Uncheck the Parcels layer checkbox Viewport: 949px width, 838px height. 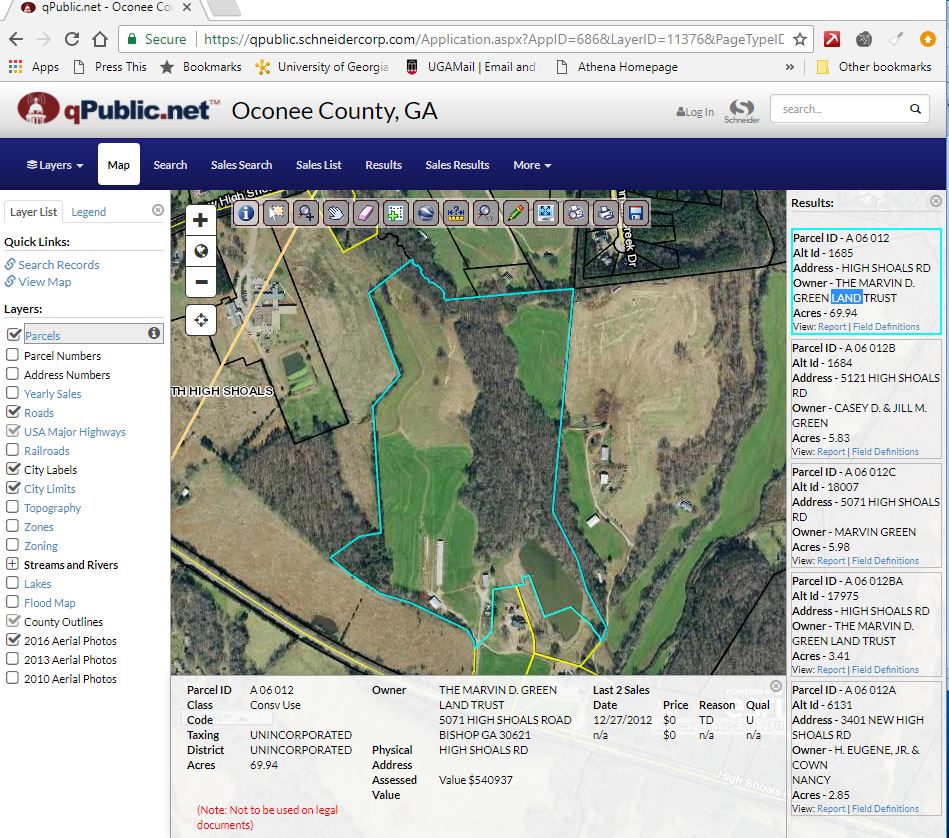coord(14,334)
